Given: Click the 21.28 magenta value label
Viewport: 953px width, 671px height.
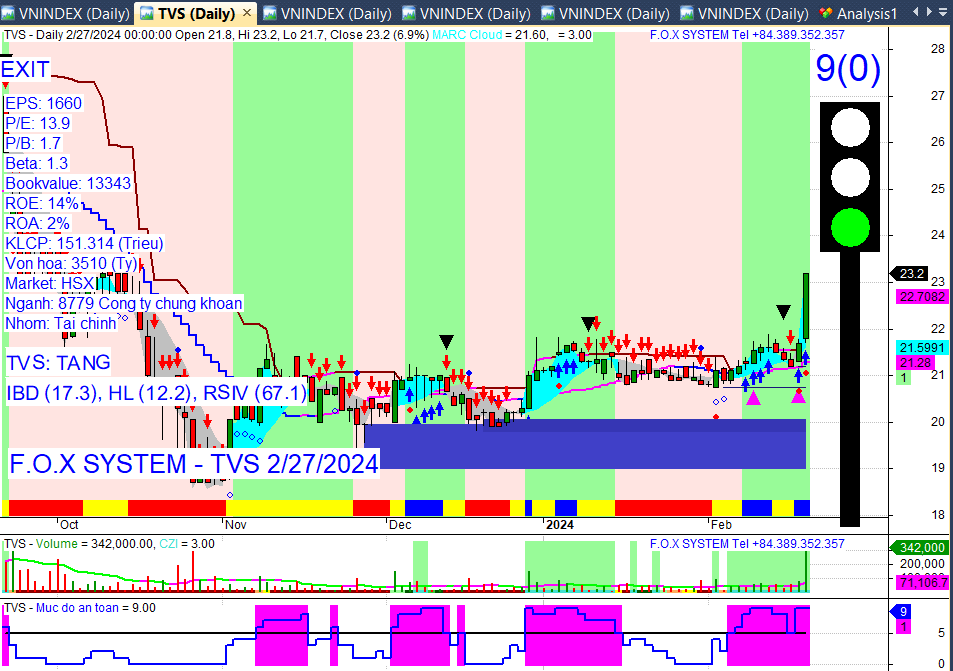Looking at the screenshot, I should (x=915, y=363).
